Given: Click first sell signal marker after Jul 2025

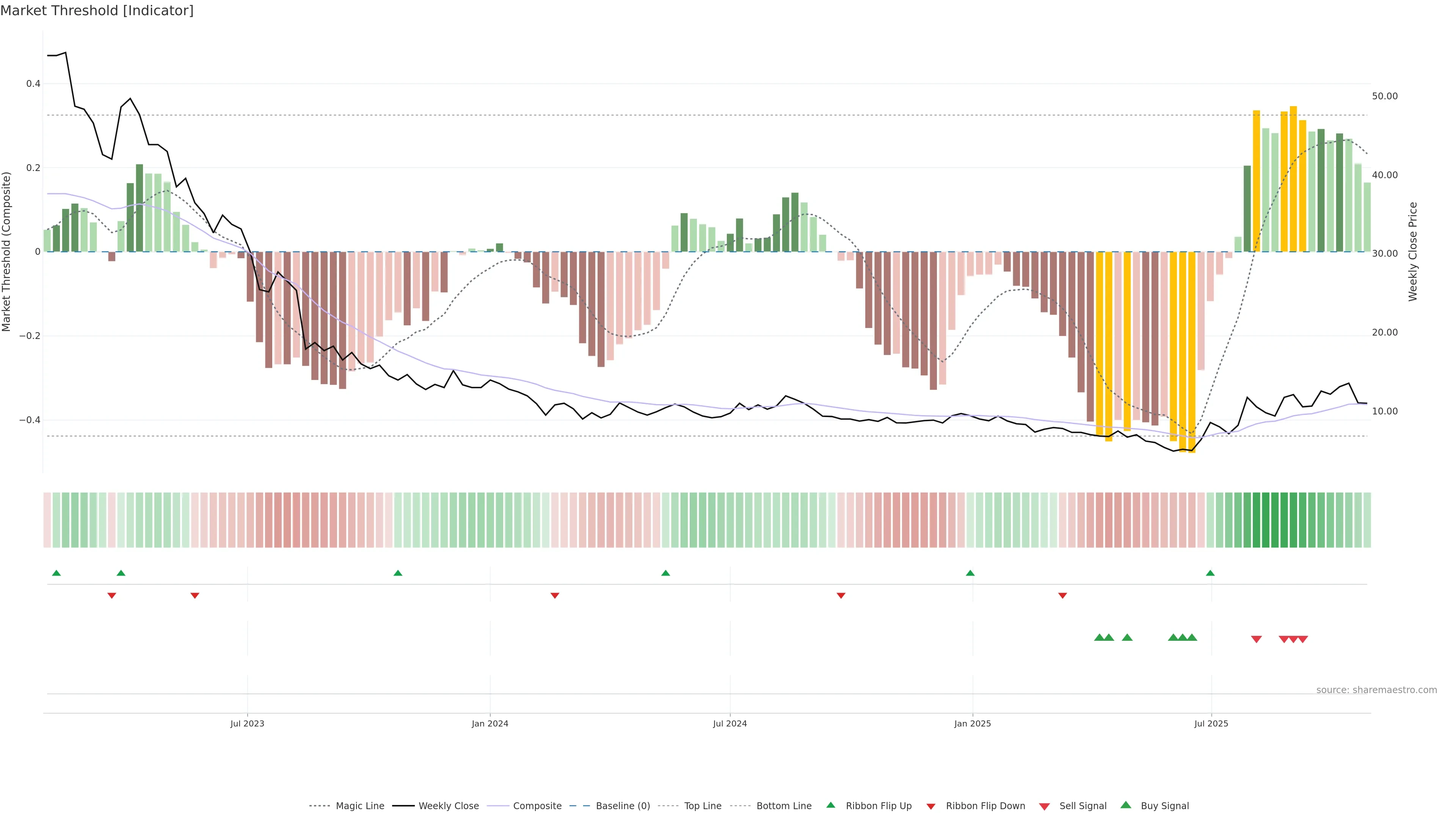Looking at the screenshot, I should coord(1257,639).
